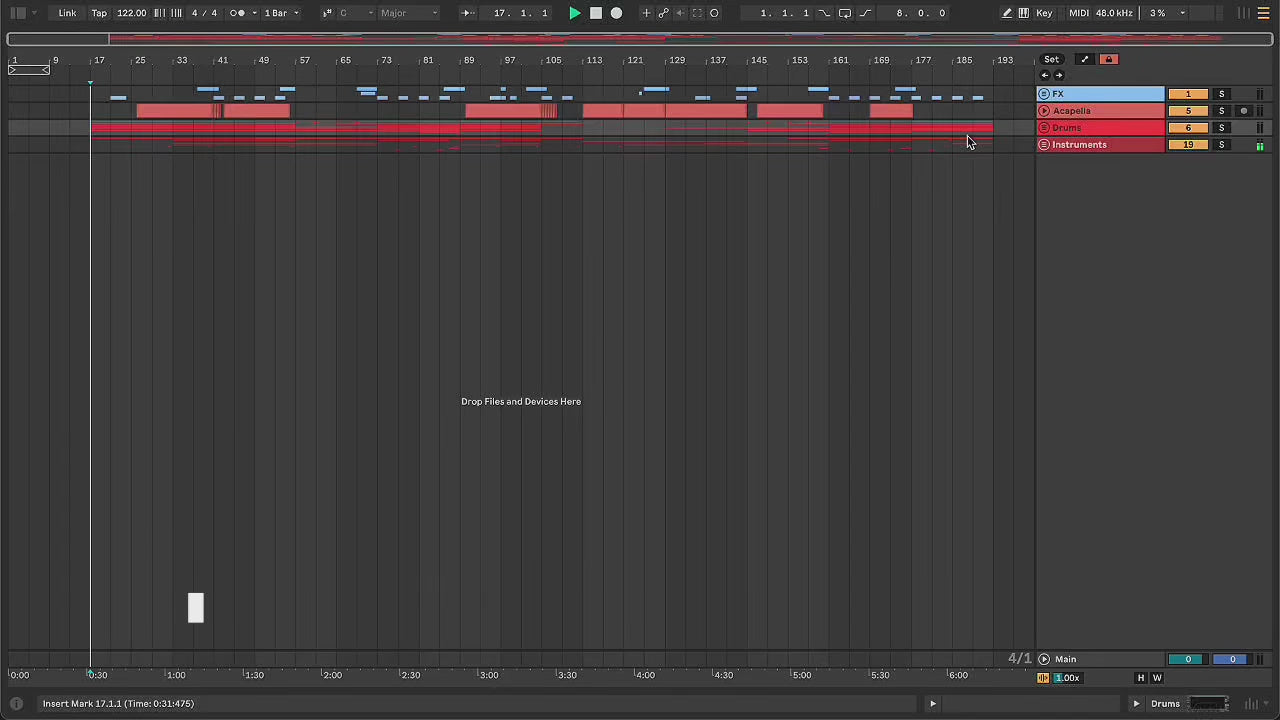
Task: Open the 1 Bar quantization dropdown
Action: pos(281,13)
